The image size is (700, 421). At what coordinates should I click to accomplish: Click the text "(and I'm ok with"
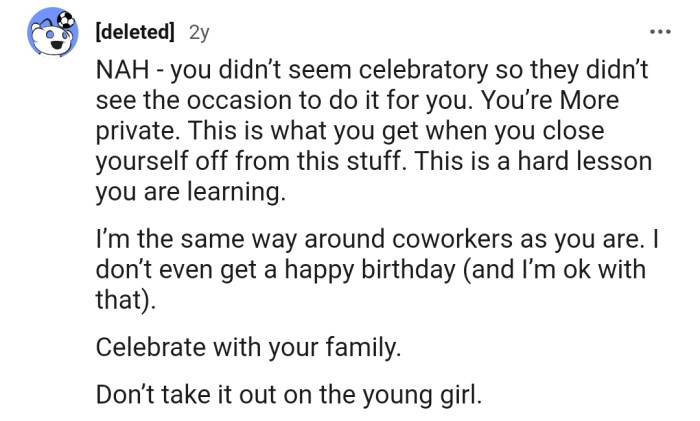coord(566,271)
